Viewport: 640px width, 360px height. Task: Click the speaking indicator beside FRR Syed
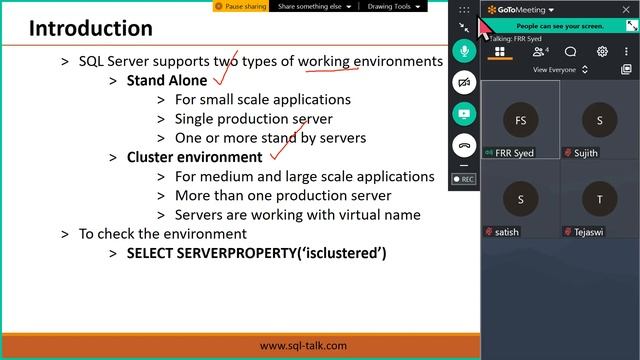click(x=489, y=153)
